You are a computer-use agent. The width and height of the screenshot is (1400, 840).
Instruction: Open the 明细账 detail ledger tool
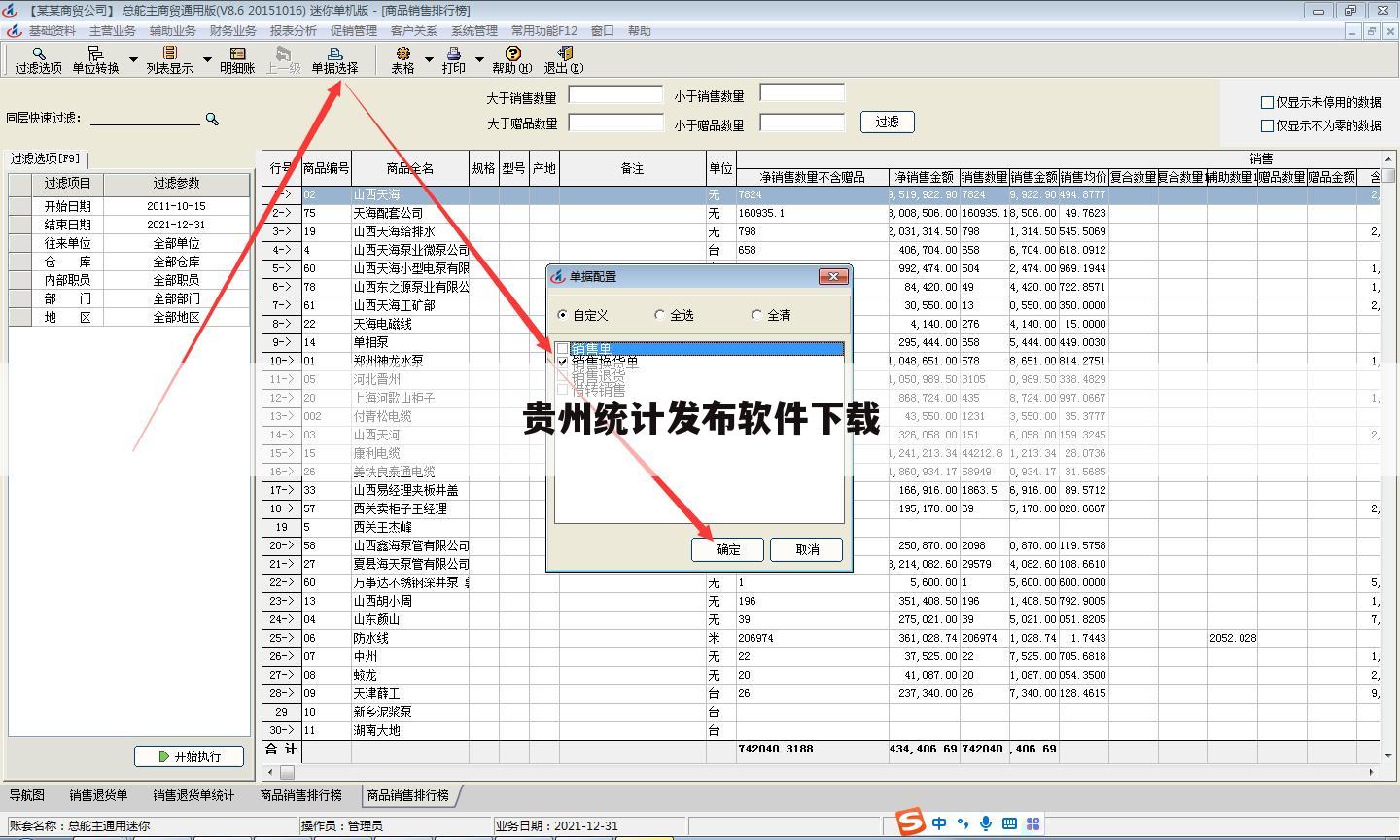point(236,60)
